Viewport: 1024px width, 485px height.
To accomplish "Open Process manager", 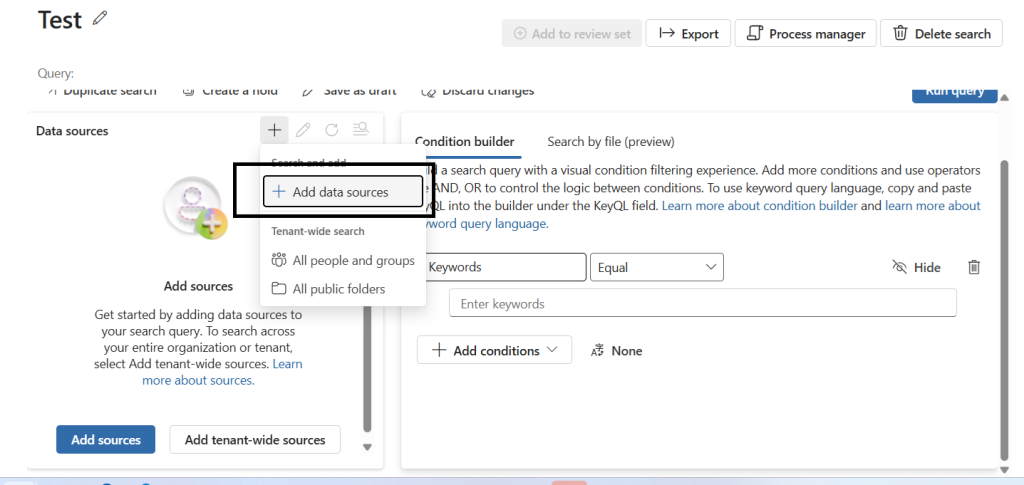I will (x=805, y=33).
